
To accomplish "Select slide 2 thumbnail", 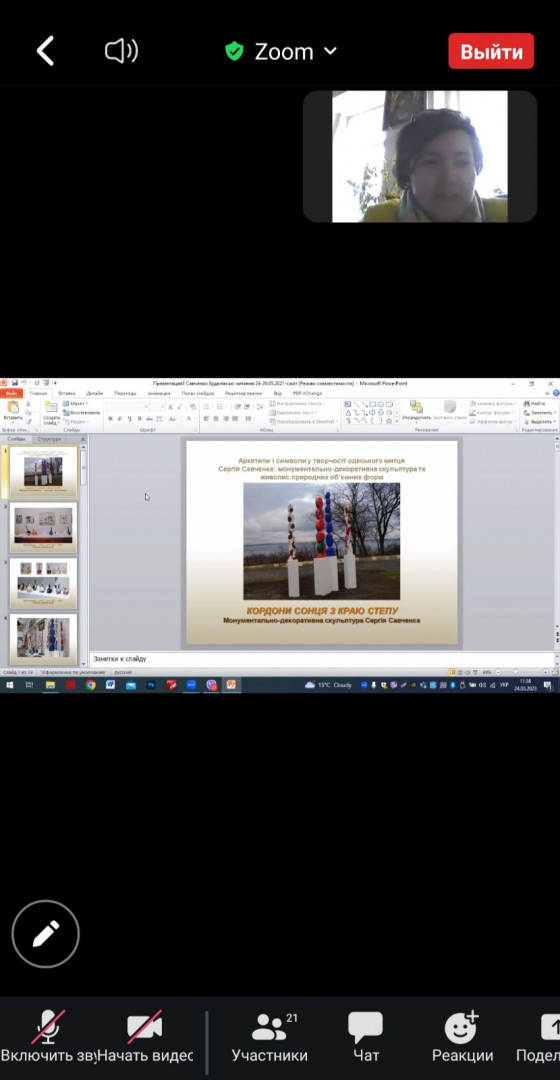I will (44, 528).
